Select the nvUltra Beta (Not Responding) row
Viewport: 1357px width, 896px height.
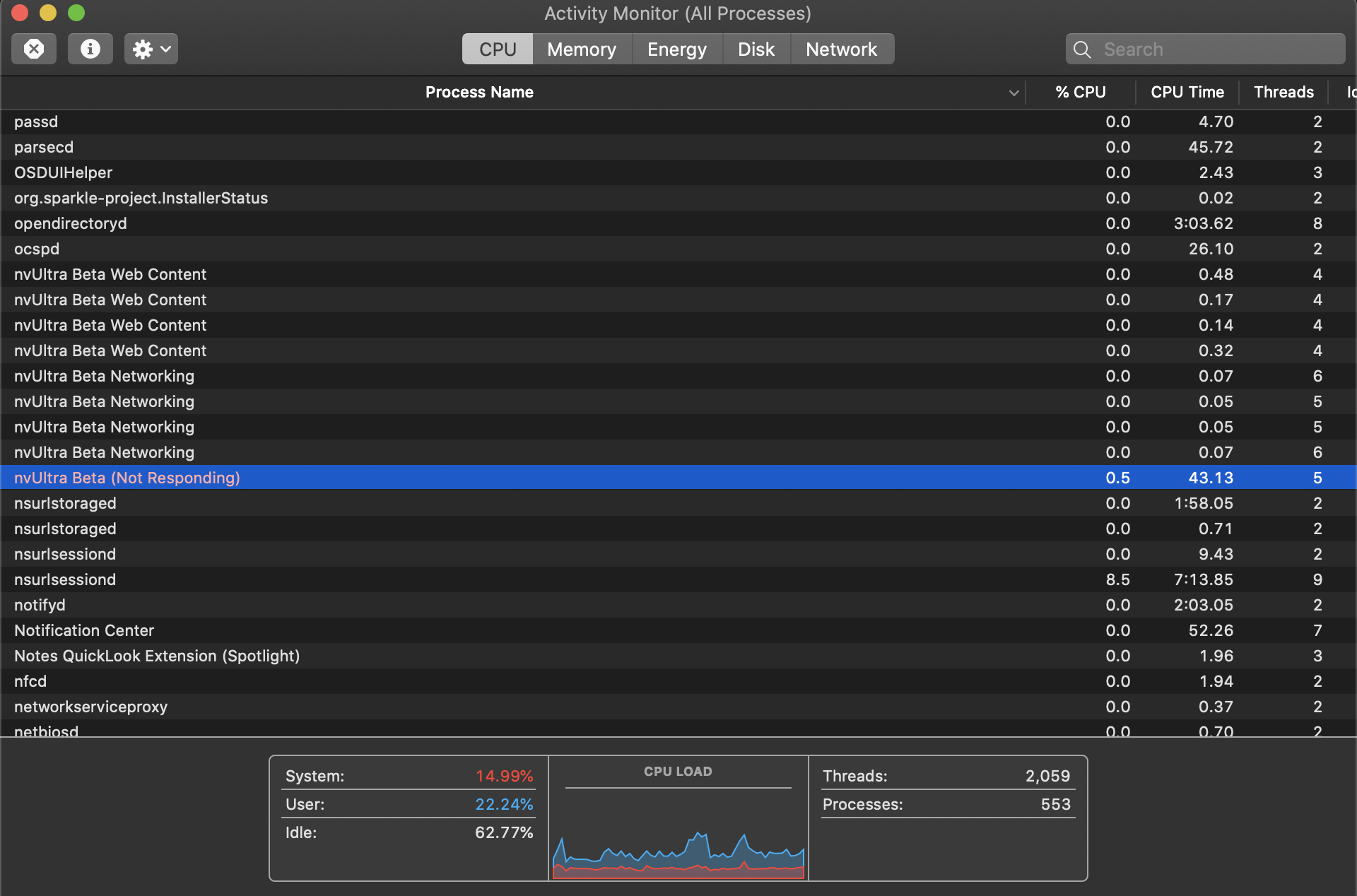pos(127,478)
